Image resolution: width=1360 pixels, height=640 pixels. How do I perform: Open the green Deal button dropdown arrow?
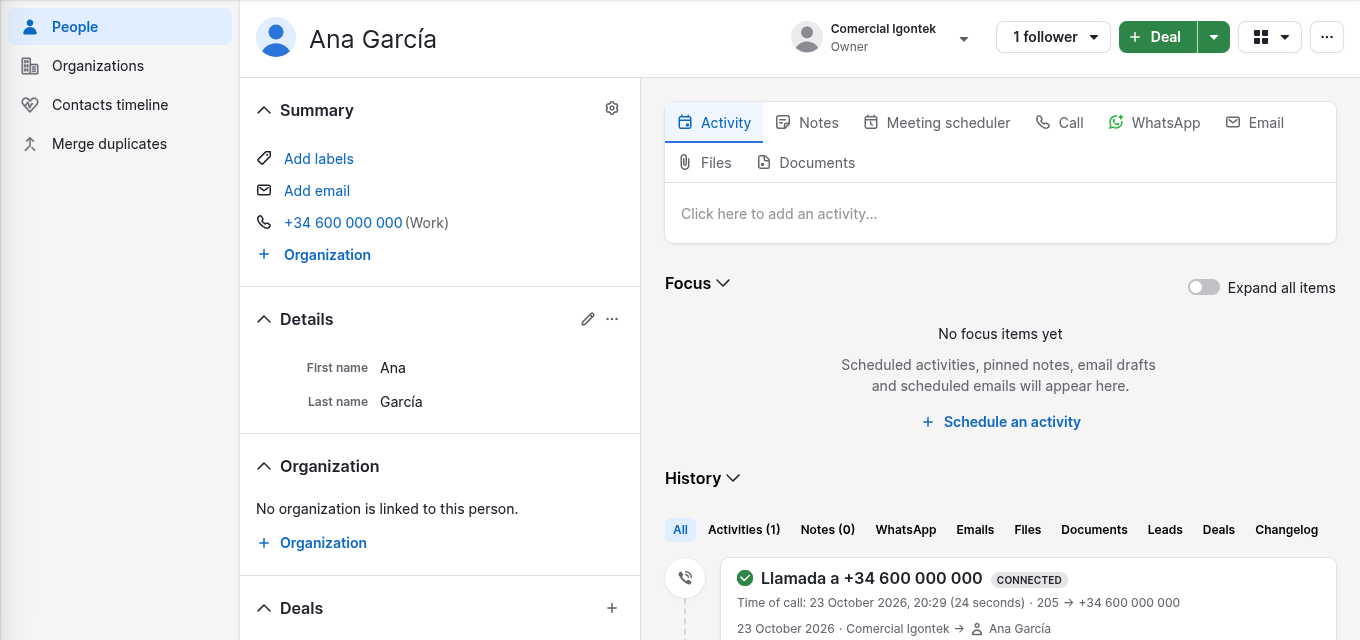tap(1213, 37)
